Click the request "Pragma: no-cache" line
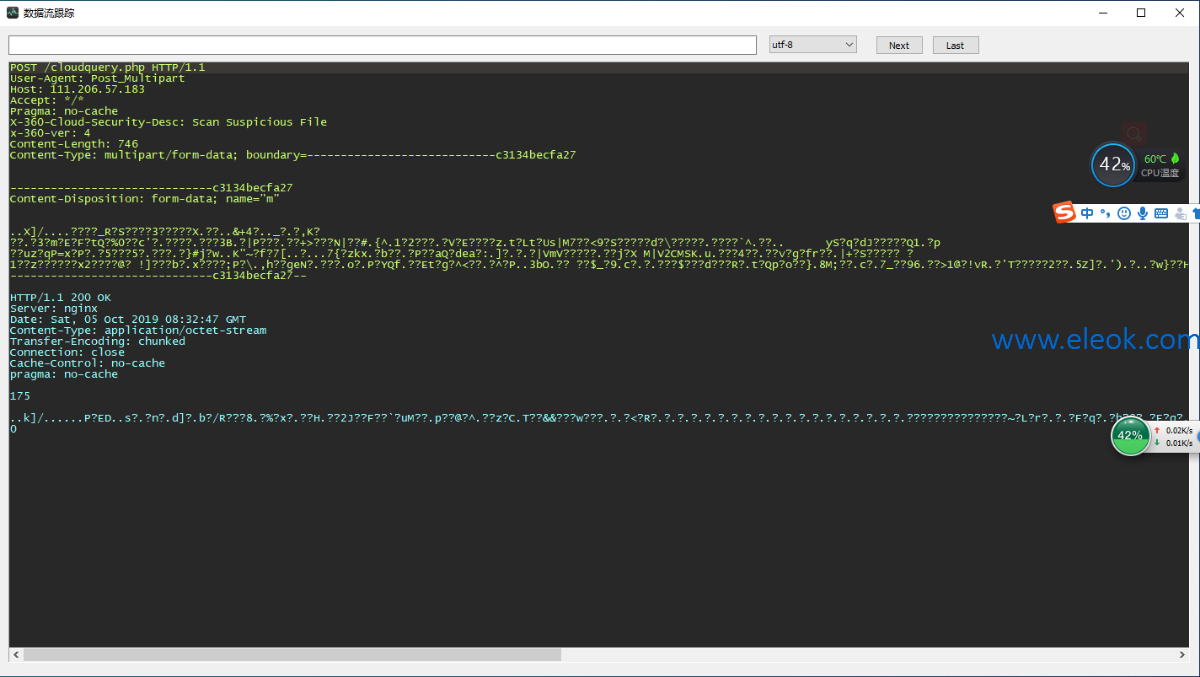This screenshot has height=677, width=1200. point(64,111)
